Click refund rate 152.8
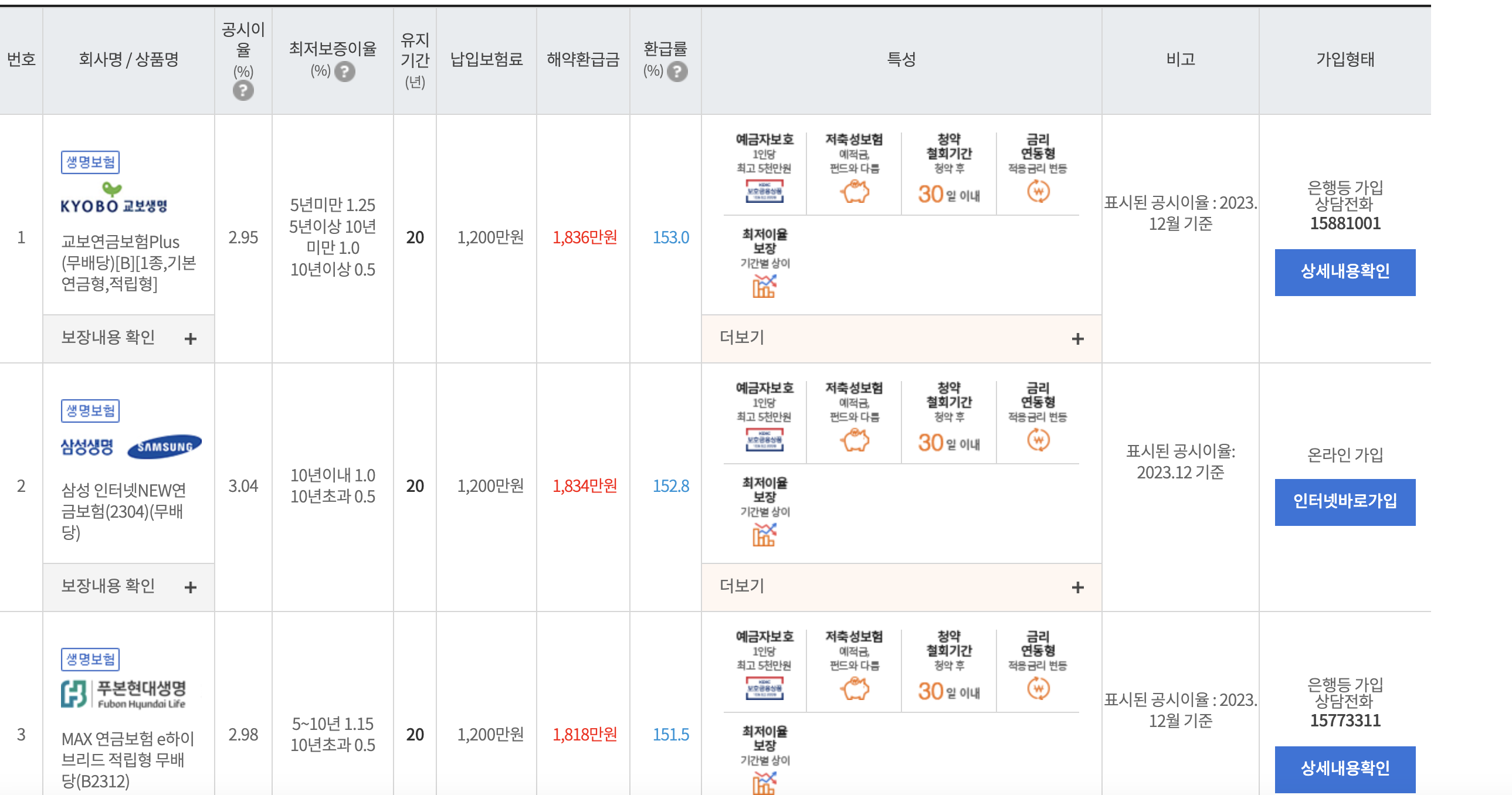 (x=671, y=487)
